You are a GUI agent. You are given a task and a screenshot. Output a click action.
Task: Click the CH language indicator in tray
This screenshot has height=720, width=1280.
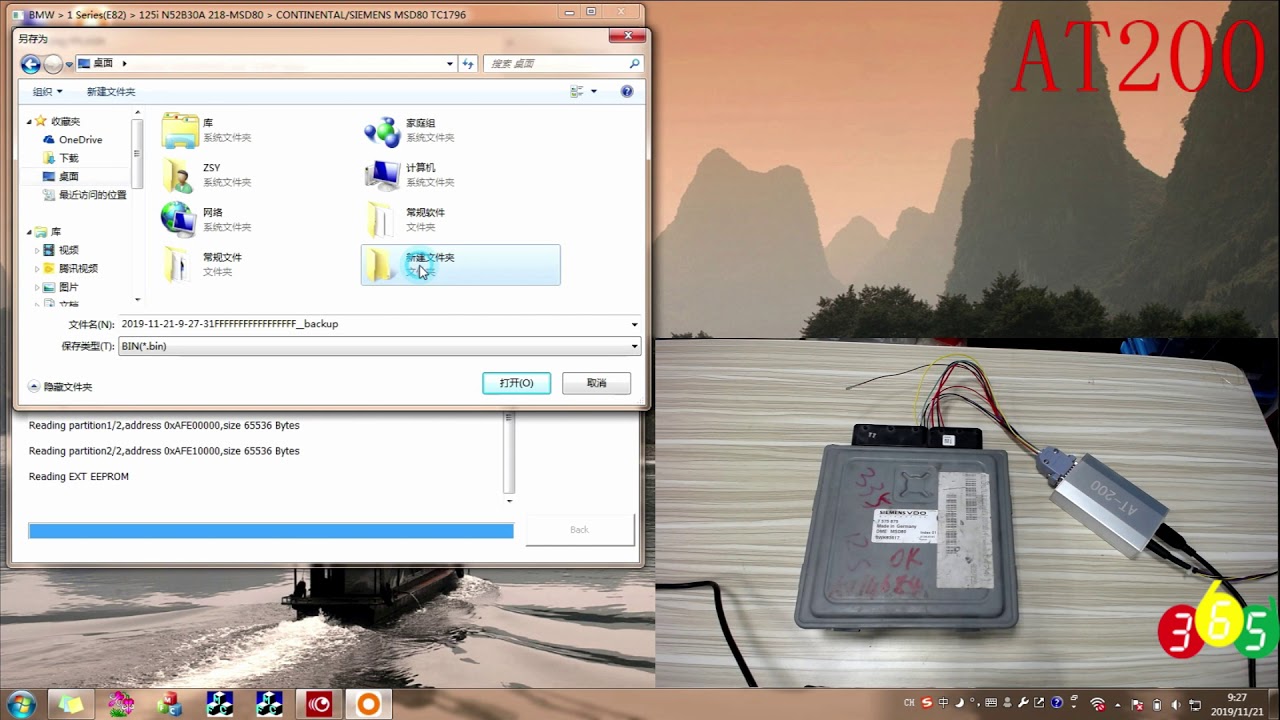click(909, 704)
